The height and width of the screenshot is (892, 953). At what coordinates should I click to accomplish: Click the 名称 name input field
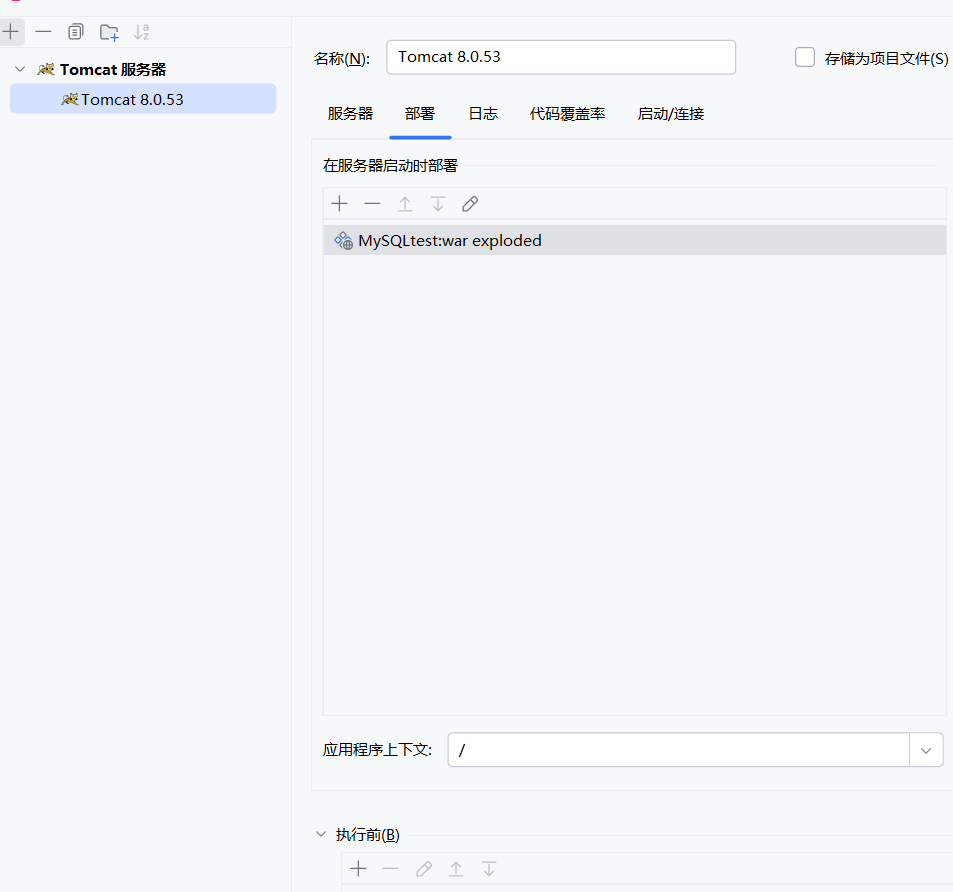(x=560, y=57)
